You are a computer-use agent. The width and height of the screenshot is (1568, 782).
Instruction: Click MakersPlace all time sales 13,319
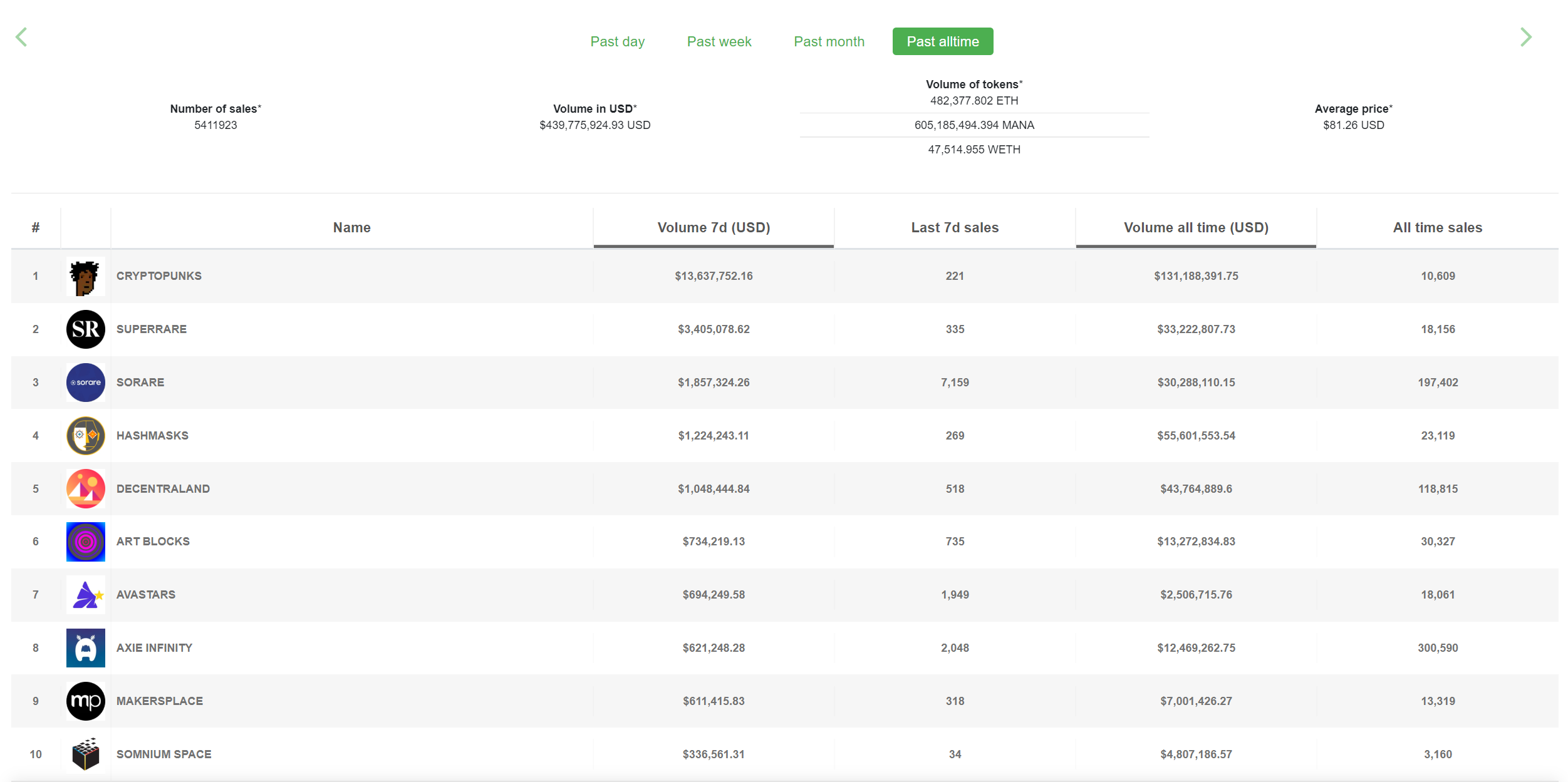(1438, 701)
